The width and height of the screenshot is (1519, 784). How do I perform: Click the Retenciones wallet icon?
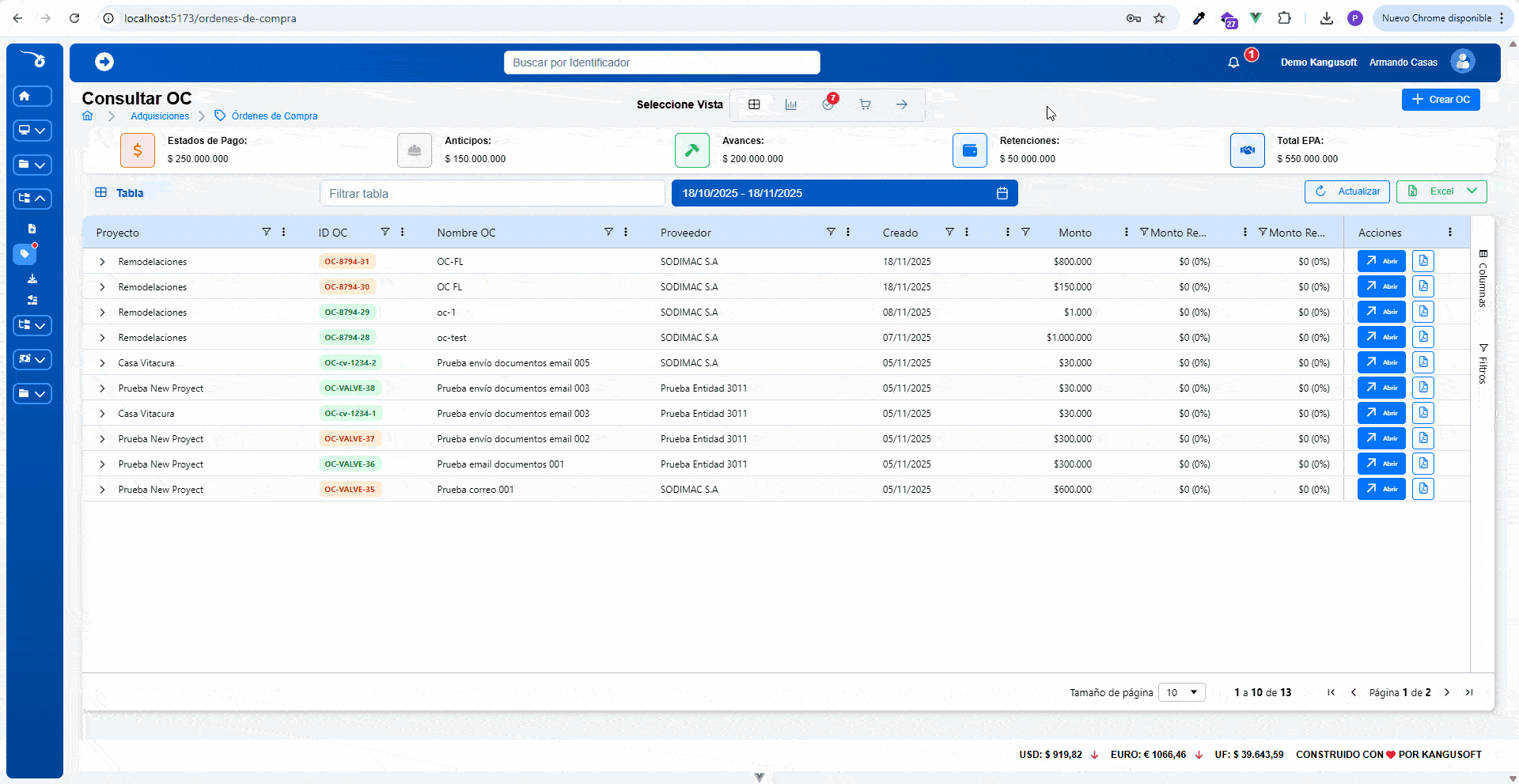(970, 150)
